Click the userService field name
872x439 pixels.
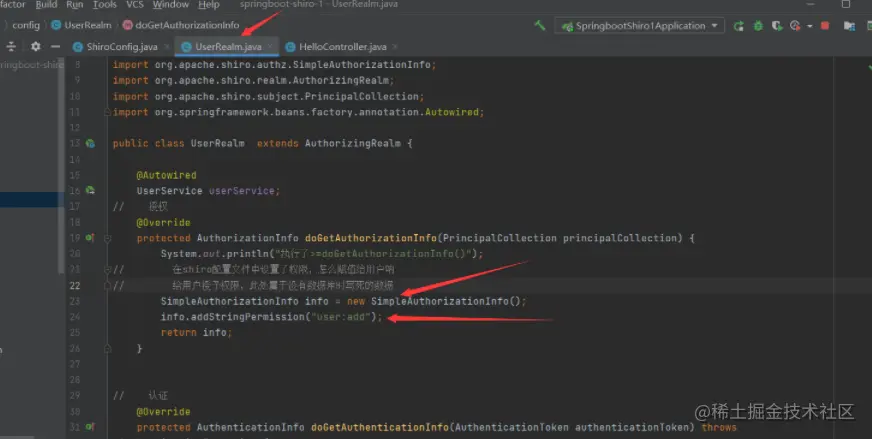(242, 191)
